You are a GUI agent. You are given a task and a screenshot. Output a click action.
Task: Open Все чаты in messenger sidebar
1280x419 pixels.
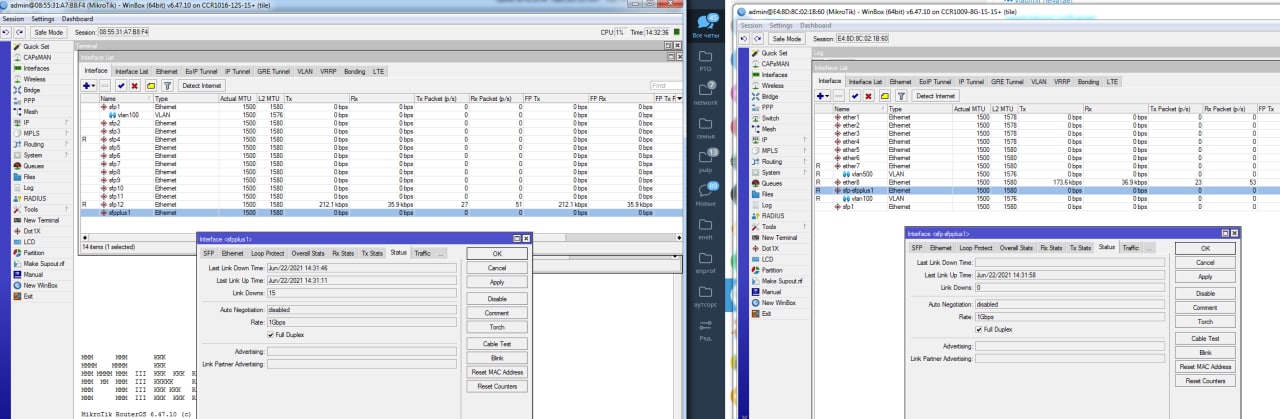pyautogui.click(x=705, y=24)
